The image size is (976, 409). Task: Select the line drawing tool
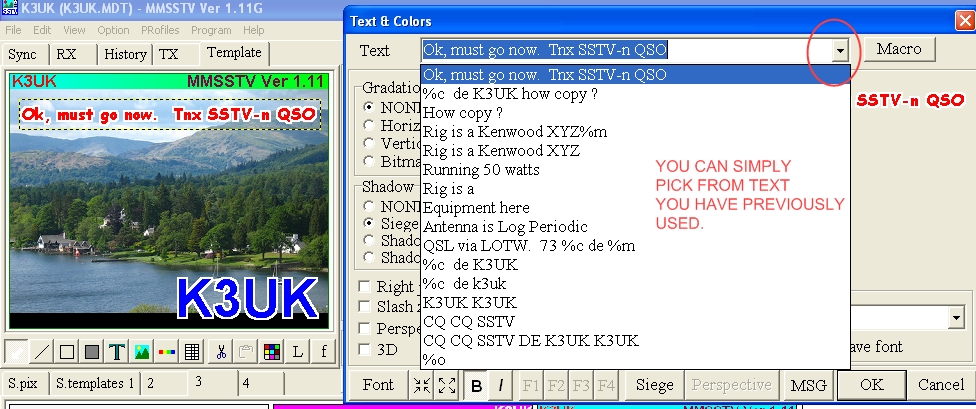pos(43,352)
